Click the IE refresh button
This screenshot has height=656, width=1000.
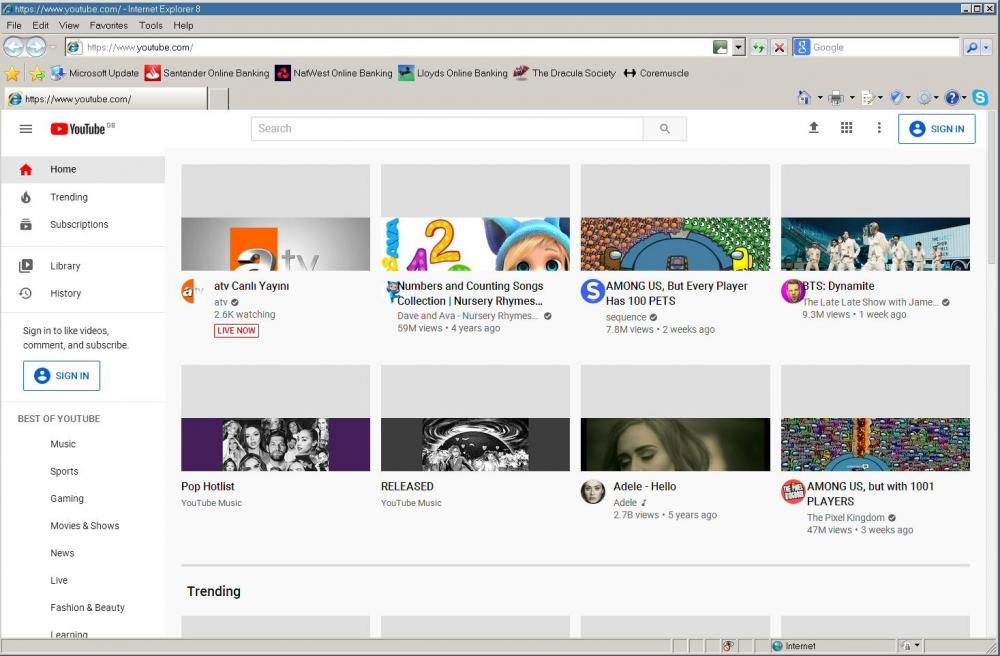tap(760, 48)
